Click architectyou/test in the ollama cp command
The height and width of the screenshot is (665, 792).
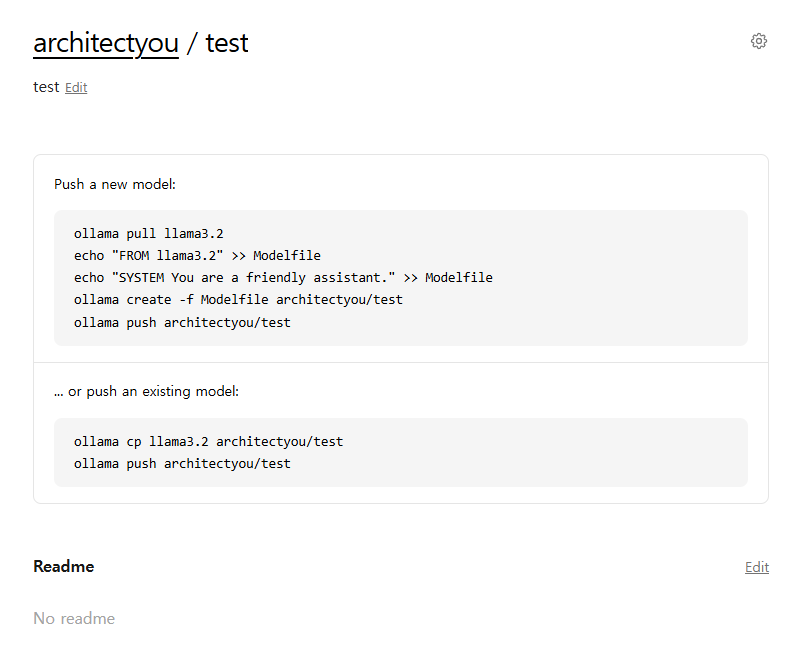tap(279, 442)
